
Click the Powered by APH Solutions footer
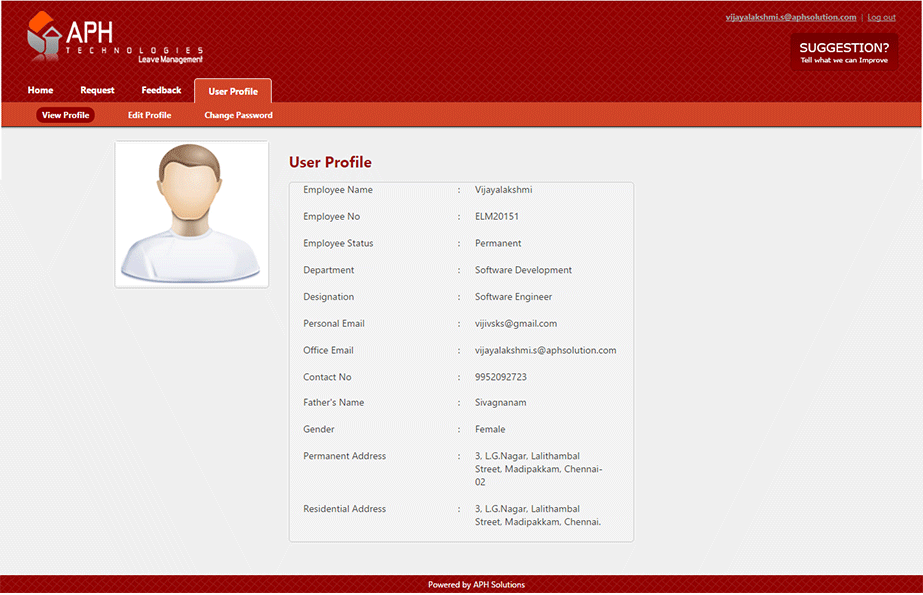(x=476, y=585)
